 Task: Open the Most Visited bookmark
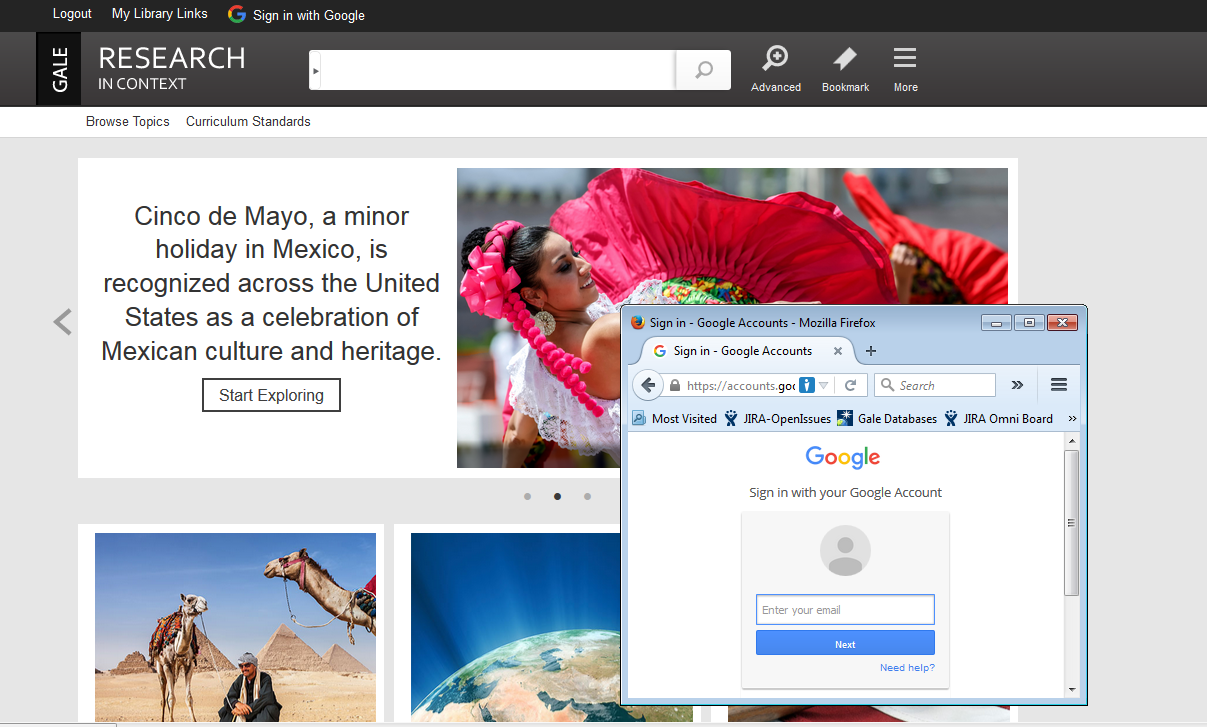pos(674,419)
